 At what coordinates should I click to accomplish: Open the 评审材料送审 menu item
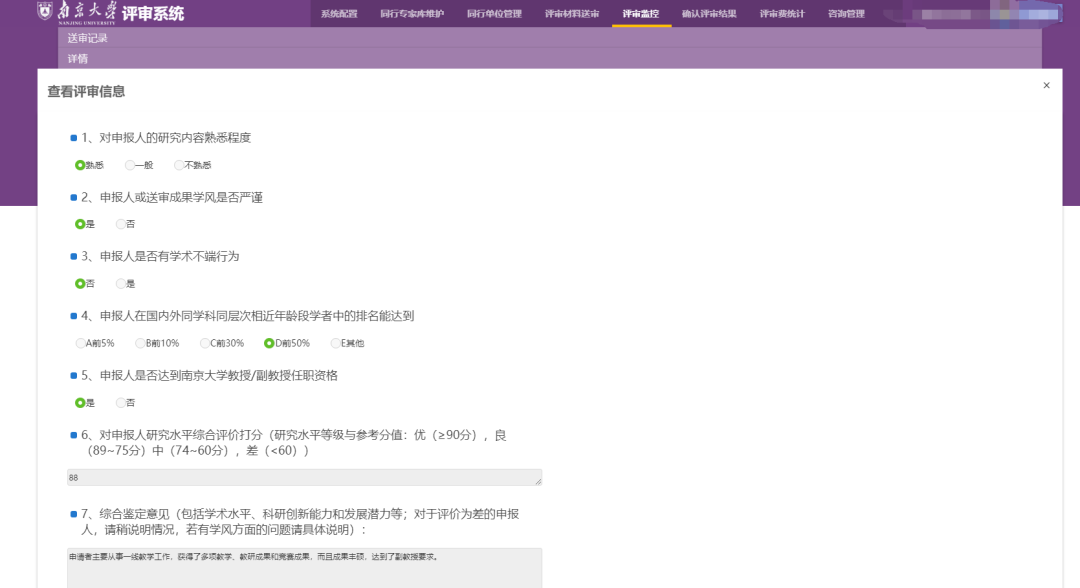tap(573, 14)
